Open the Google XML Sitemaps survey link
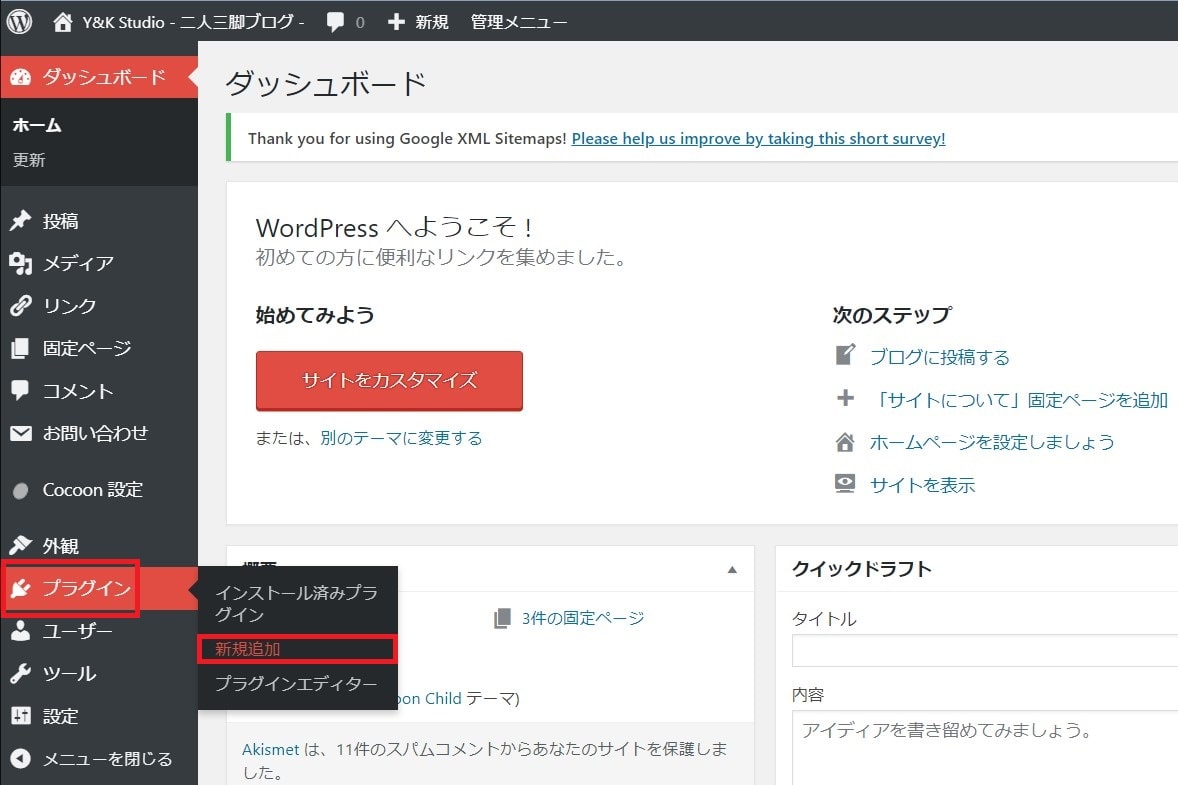Screen dimensions: 1178x785 coord(758,139)
